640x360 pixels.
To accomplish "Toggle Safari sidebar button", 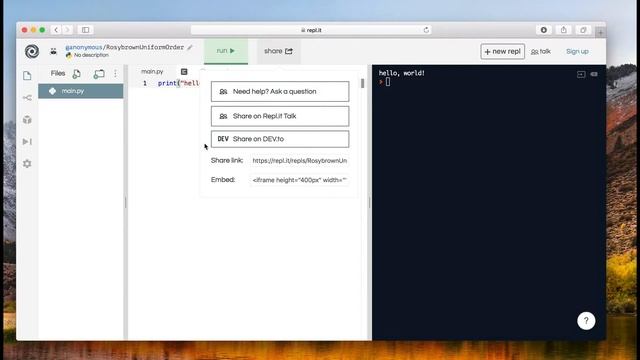I will click(x=85, y=30).
